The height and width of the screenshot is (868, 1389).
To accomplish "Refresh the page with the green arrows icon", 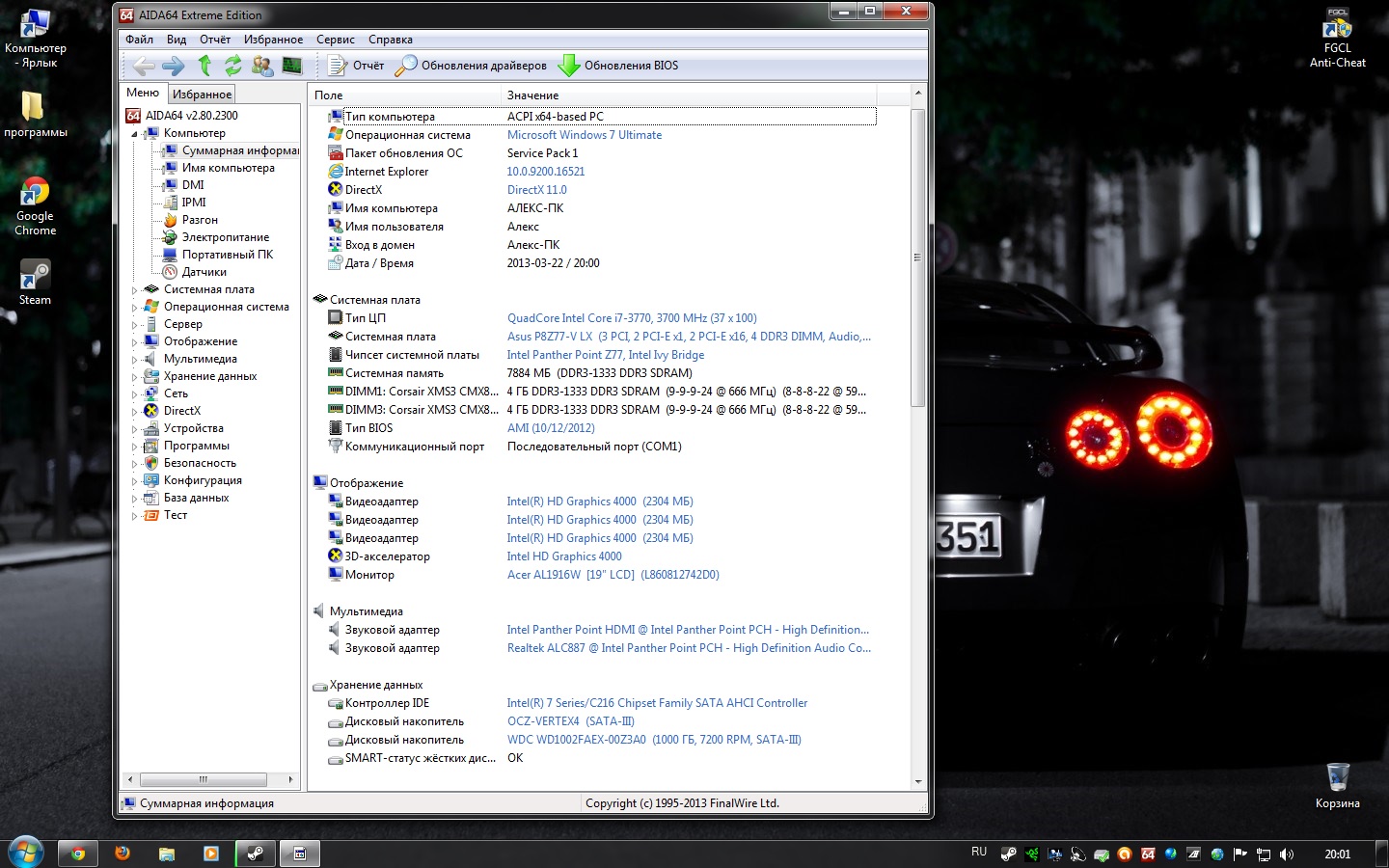I will [x=233, y=66].
